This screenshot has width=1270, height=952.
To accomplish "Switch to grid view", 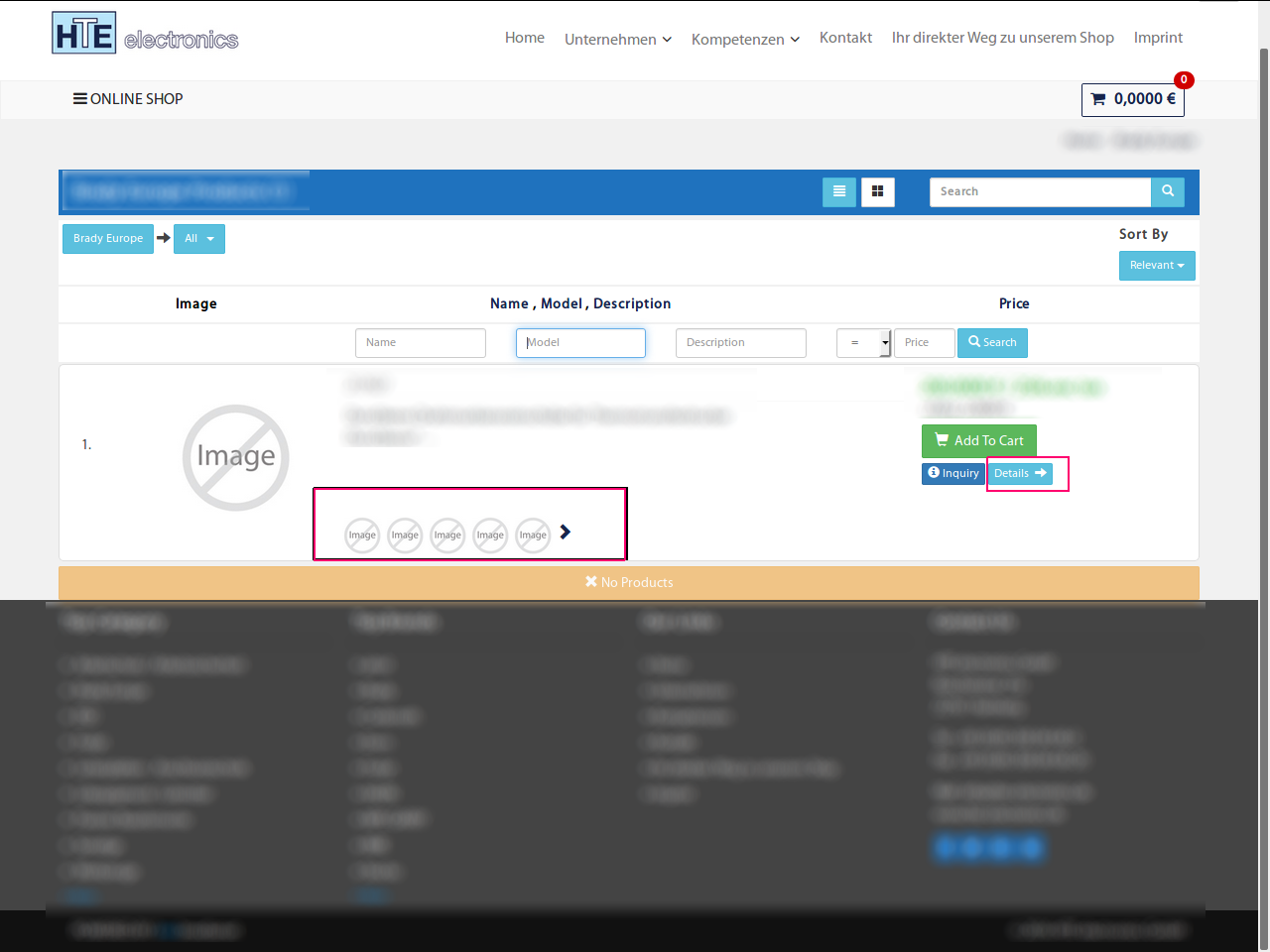I will click(878, 191).
